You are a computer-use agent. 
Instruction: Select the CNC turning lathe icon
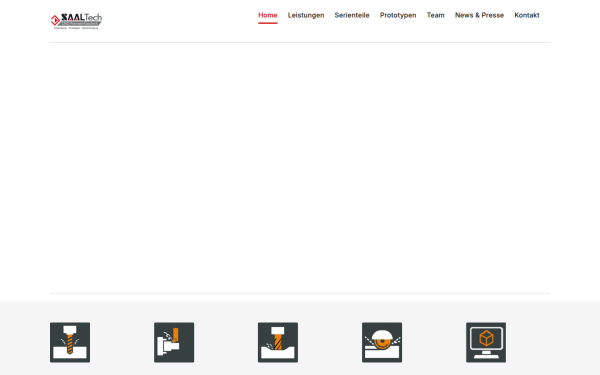pyautogui.click(x=174, y=342)
